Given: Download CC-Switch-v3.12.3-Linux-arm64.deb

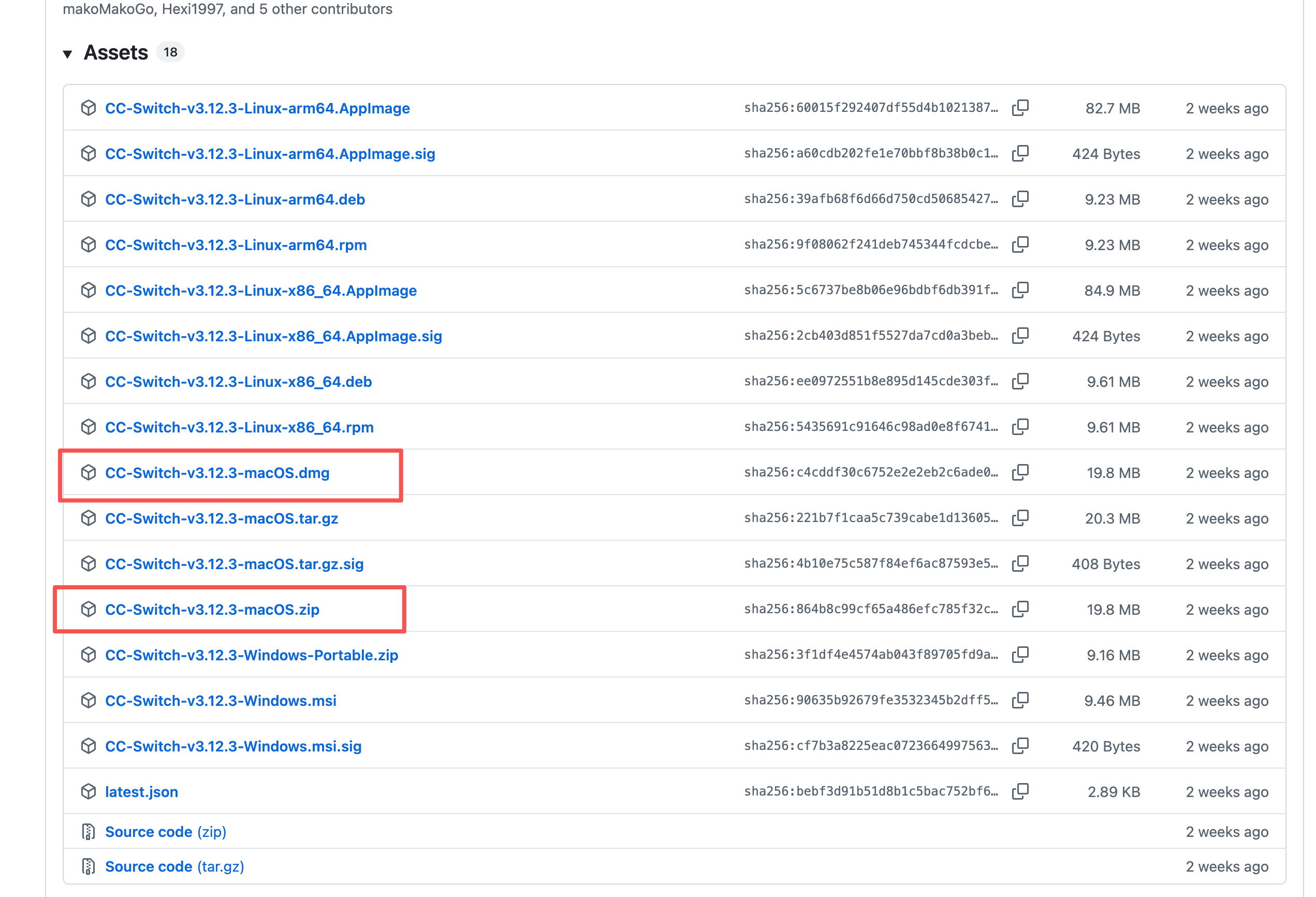Looking at the screenshot, I should (235, 199).
